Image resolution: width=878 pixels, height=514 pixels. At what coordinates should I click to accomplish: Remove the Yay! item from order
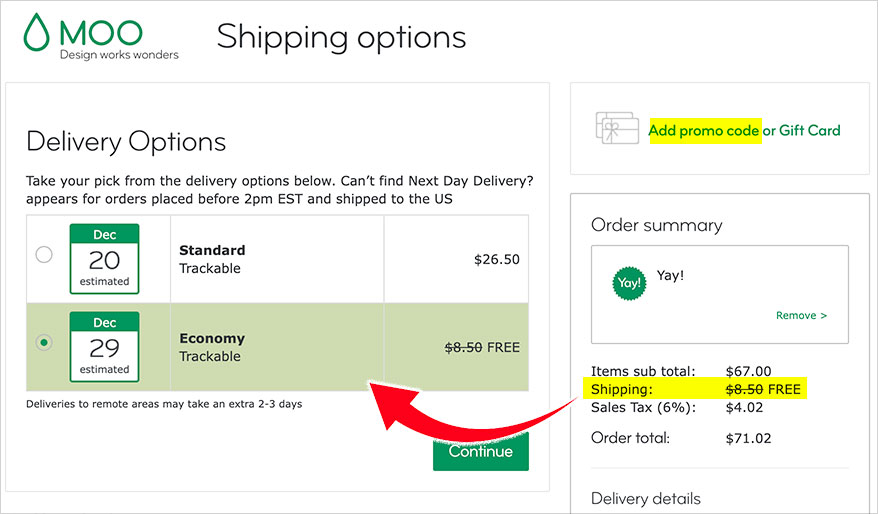click(801, 316)
